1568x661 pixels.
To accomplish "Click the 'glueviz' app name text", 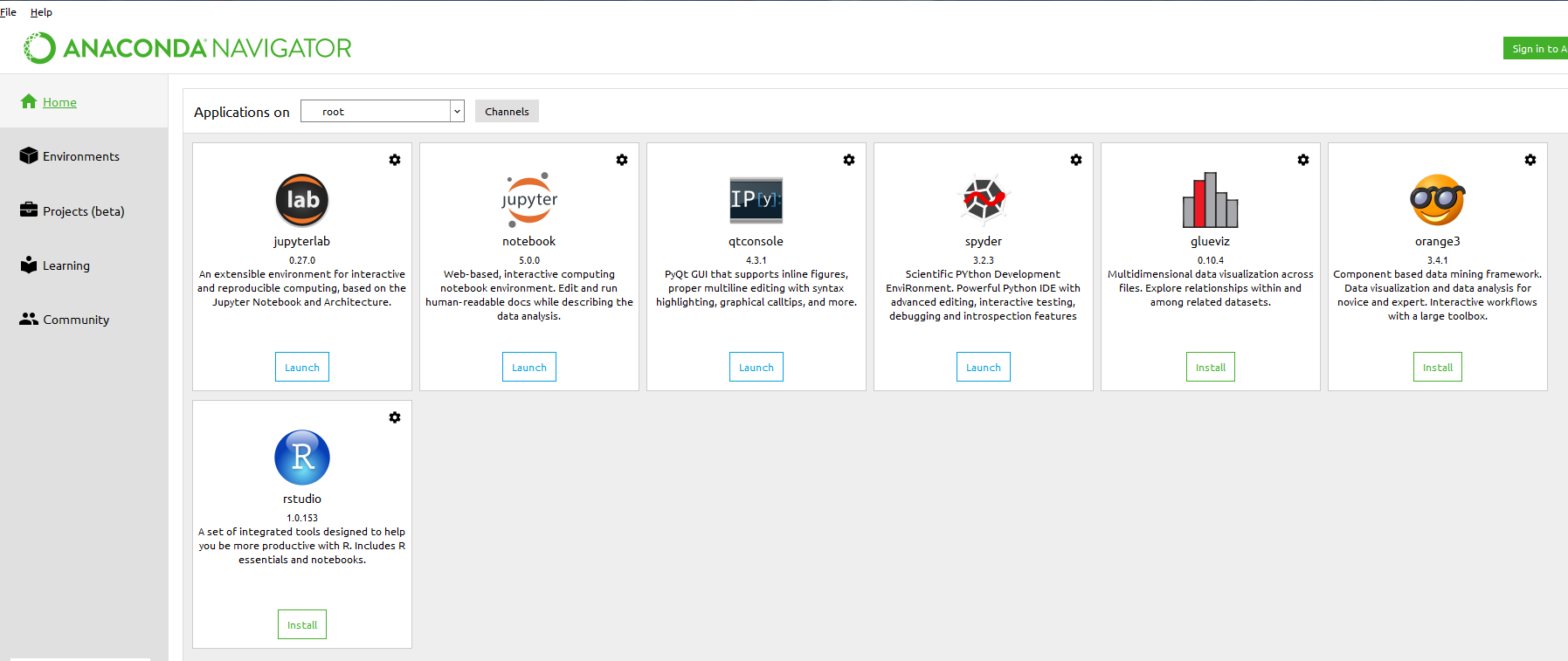I will pyautogui.click(x=1211, y=241).
